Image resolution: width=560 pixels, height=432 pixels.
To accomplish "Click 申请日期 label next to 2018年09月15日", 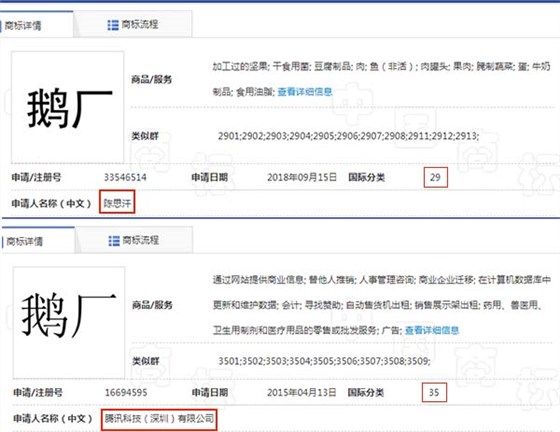I will [210, 177].
